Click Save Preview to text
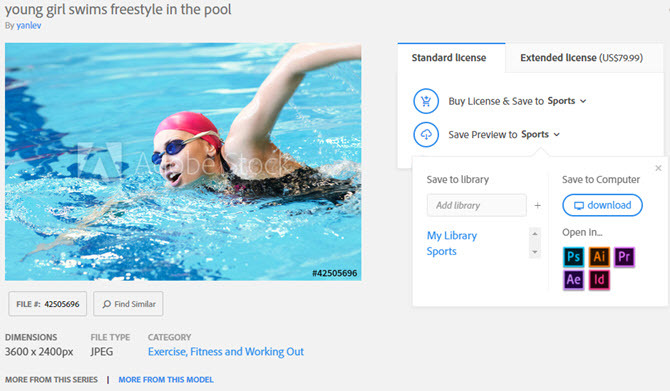670x391 pixels. pyautogui.click(x=482, y=135)
